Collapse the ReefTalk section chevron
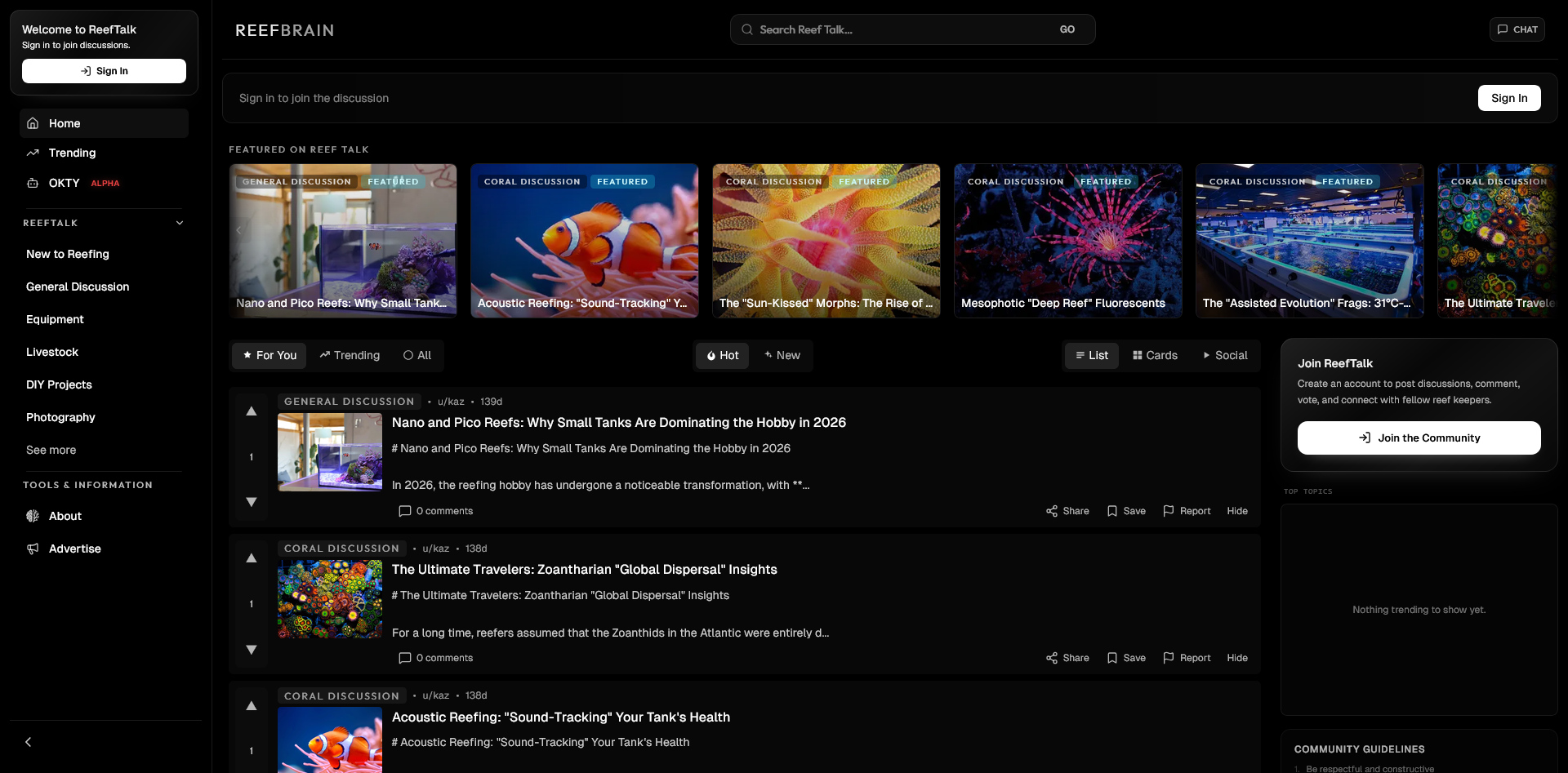This screenshot has height=773, width=1568. coord(180,223)
